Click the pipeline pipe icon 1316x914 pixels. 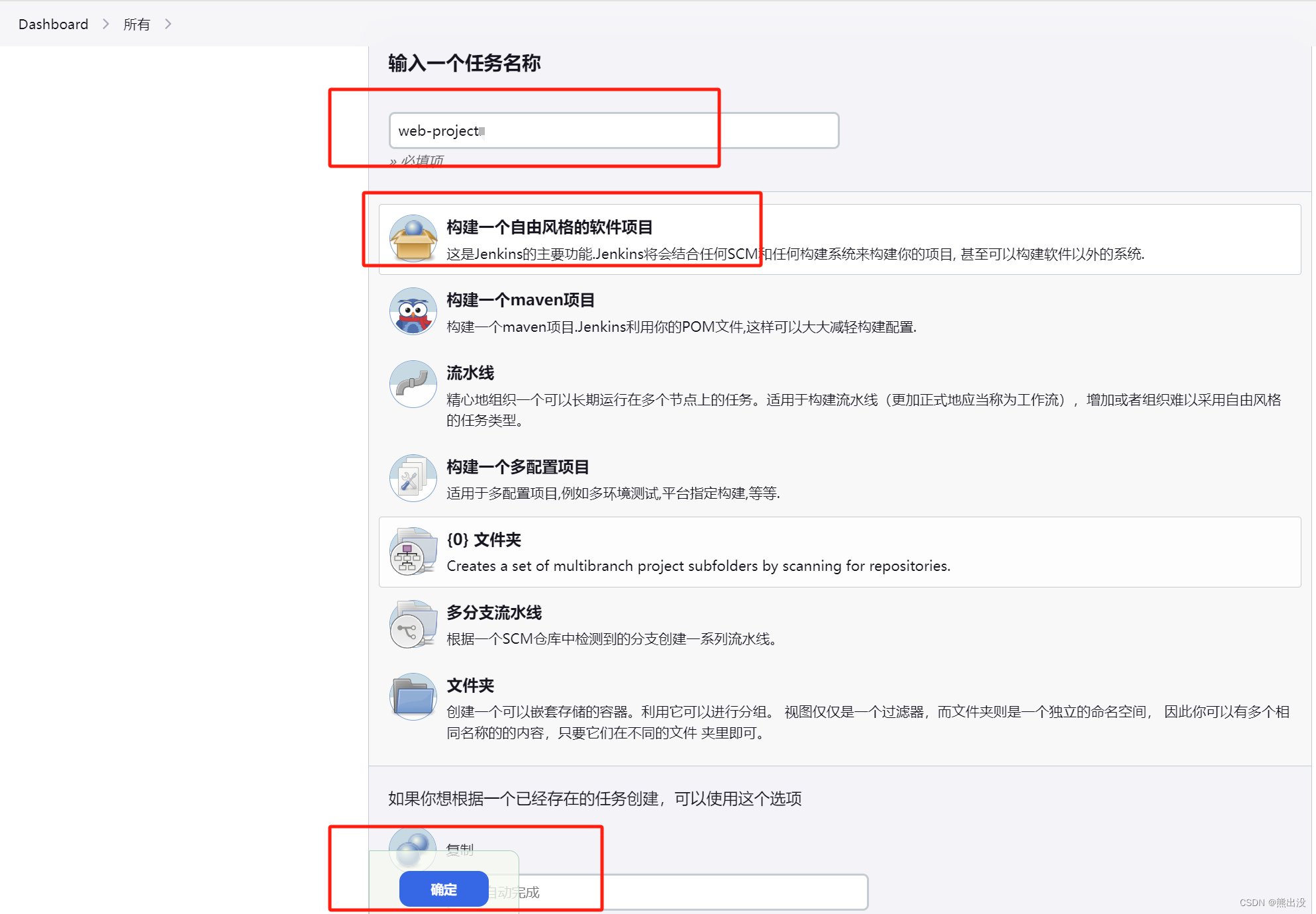click(413, 384)
